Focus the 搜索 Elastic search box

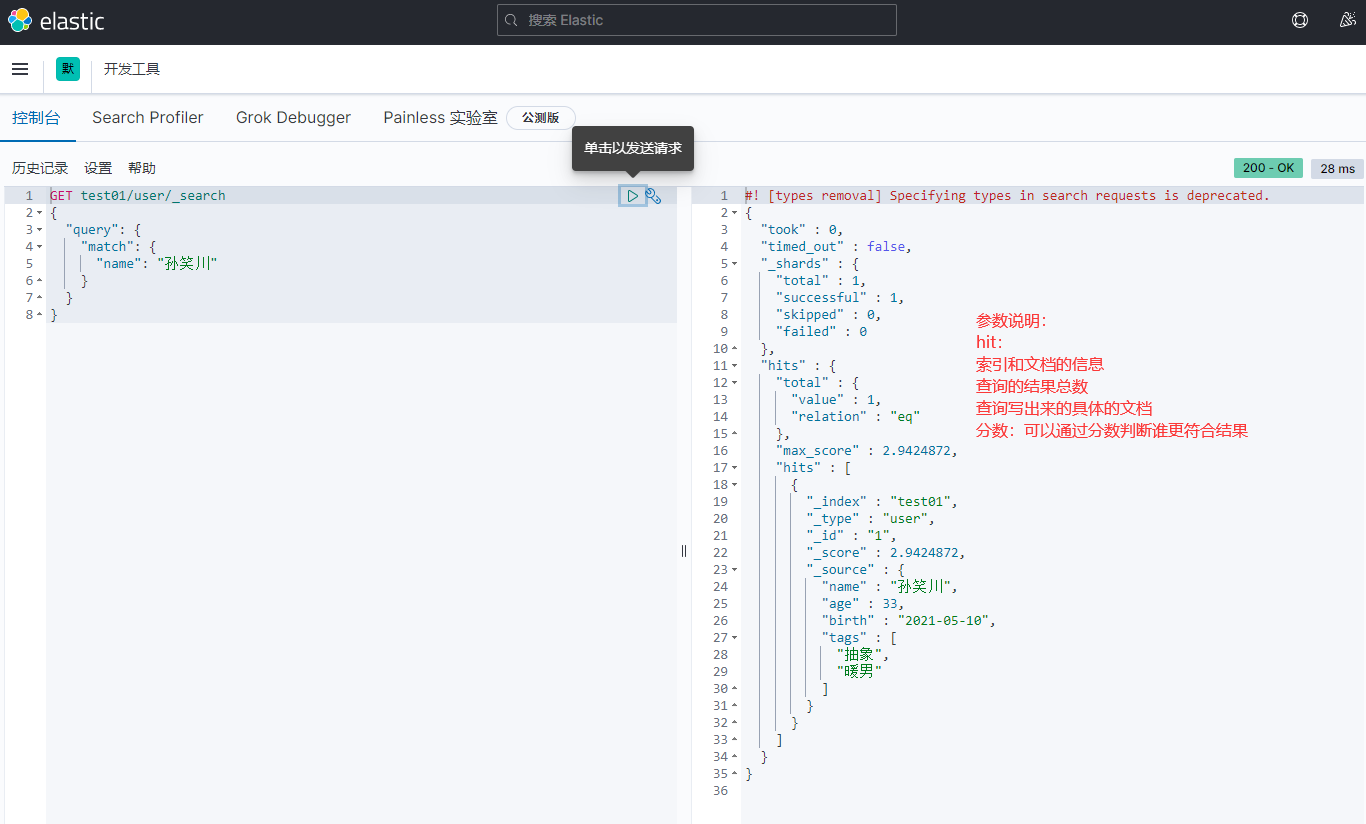coord(697,20)
